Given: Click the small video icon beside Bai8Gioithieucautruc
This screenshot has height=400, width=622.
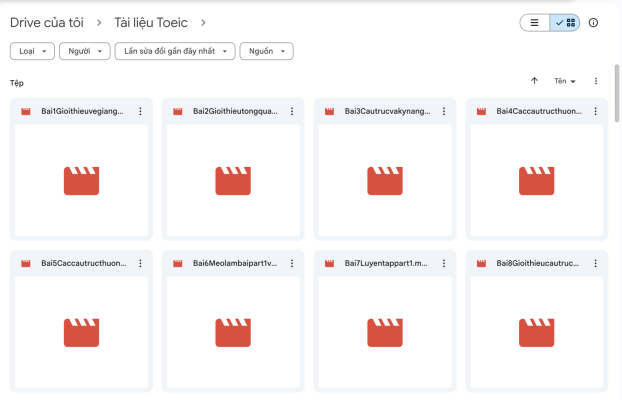Looking at the screenshot, I should [x=481, y=263].
